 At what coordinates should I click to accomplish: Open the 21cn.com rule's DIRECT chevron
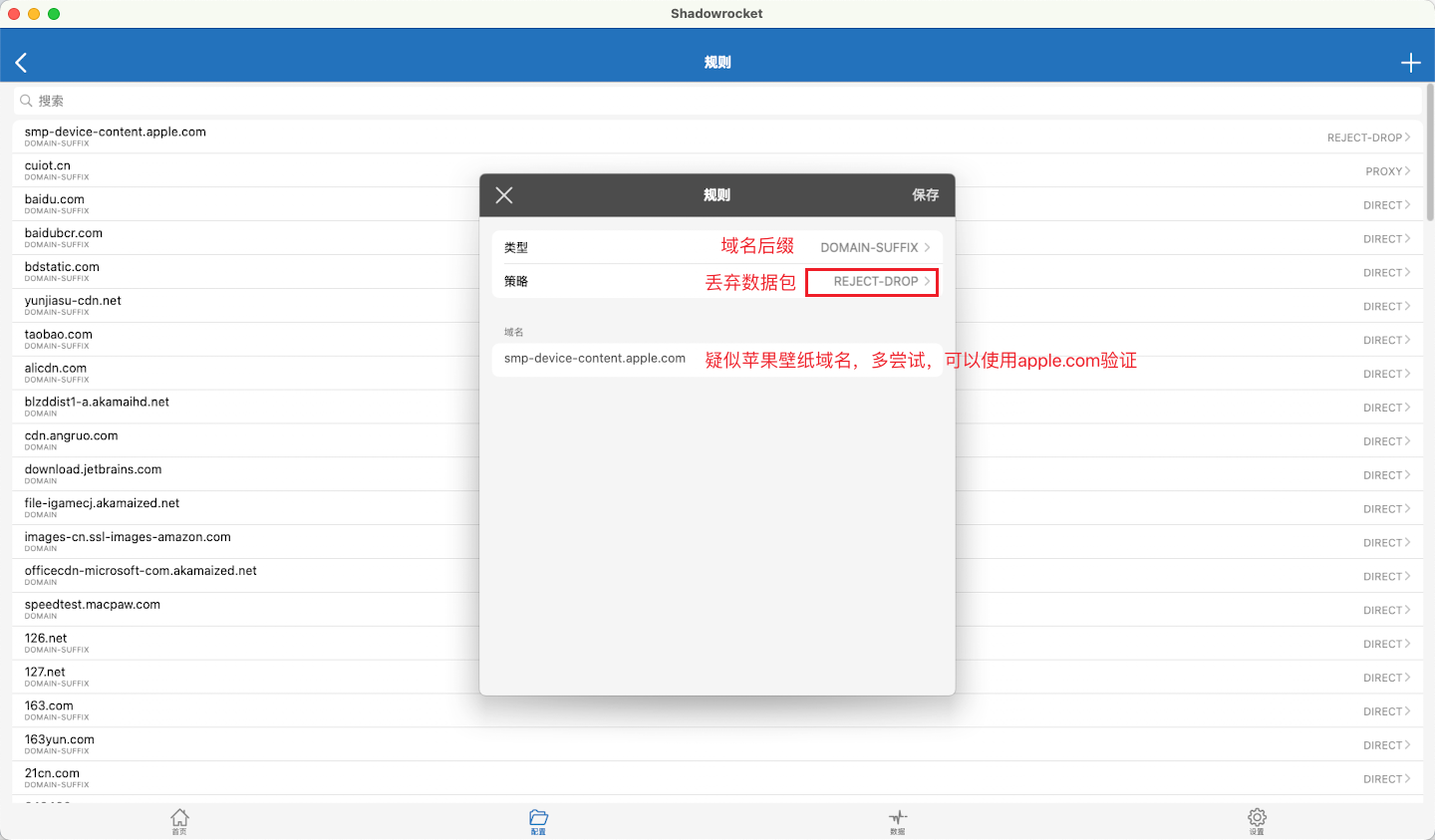tap(1407, 779)
